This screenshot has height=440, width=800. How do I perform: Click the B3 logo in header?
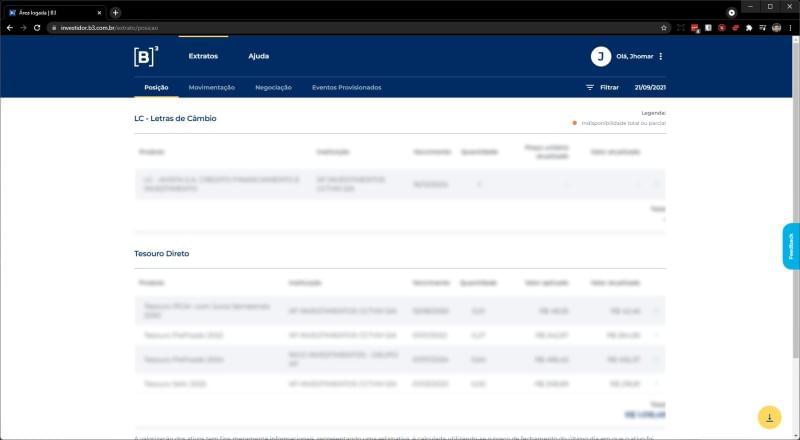point(146,56)
